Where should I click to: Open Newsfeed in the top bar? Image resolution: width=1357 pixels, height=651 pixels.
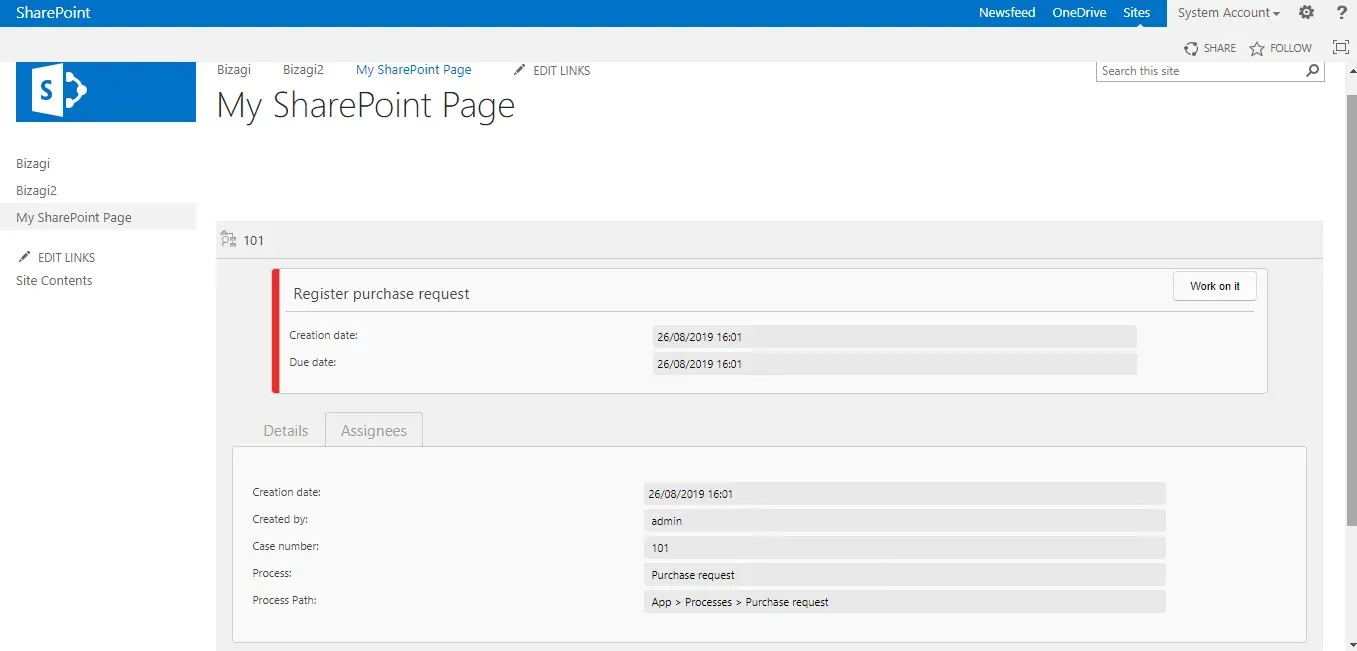click(1007, 13)
